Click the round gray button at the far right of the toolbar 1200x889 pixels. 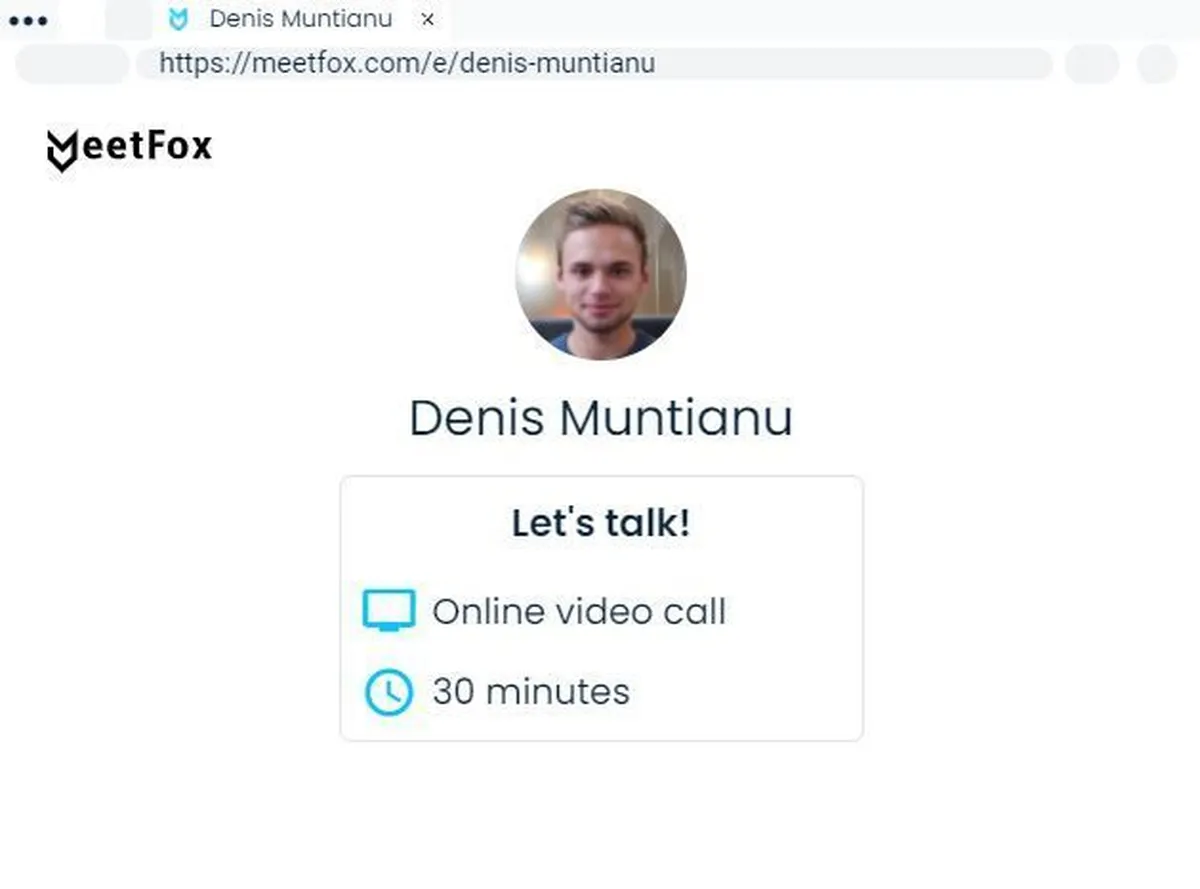1157,64
